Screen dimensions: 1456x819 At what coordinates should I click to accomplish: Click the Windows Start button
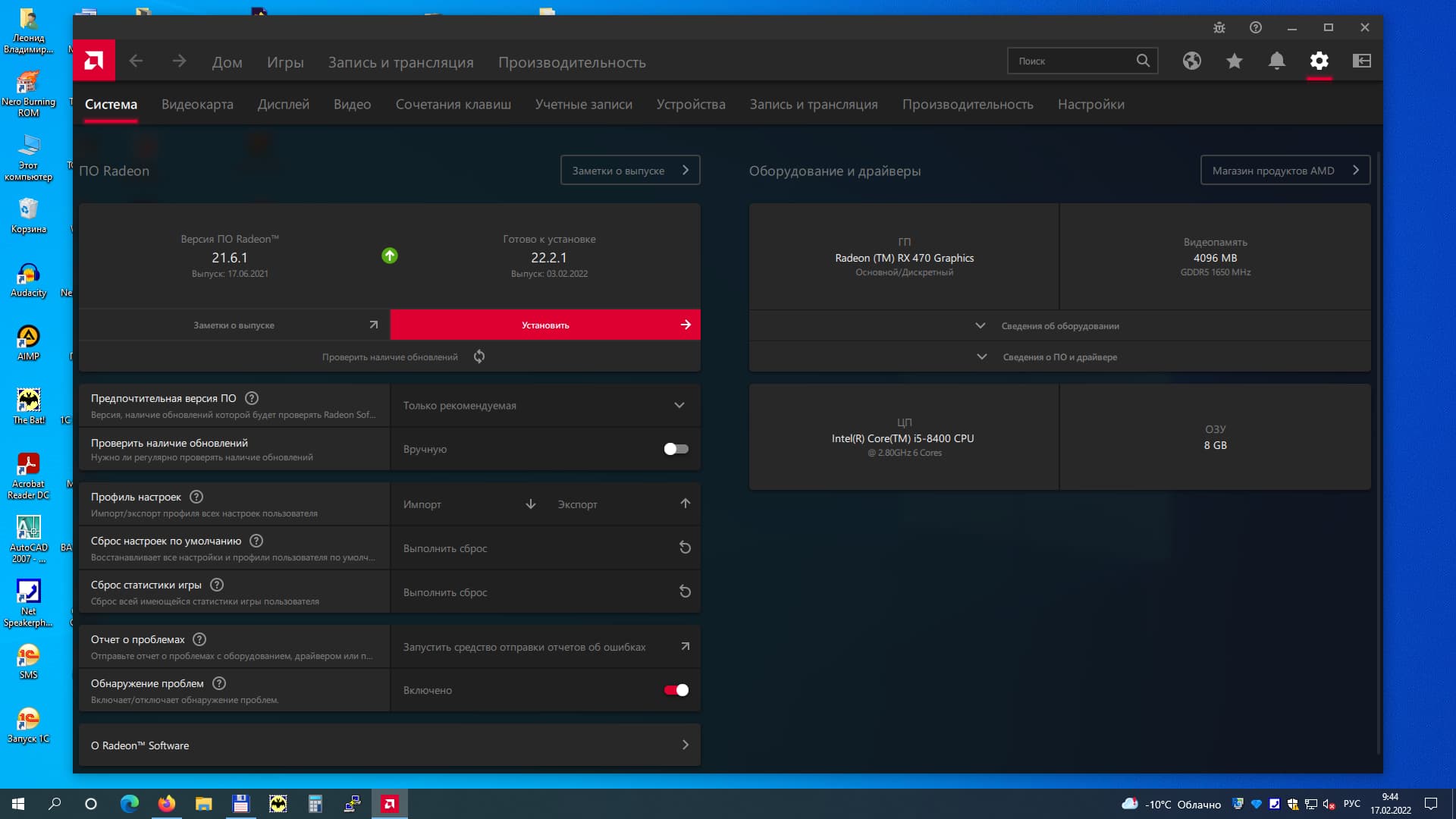pos(18,804)
